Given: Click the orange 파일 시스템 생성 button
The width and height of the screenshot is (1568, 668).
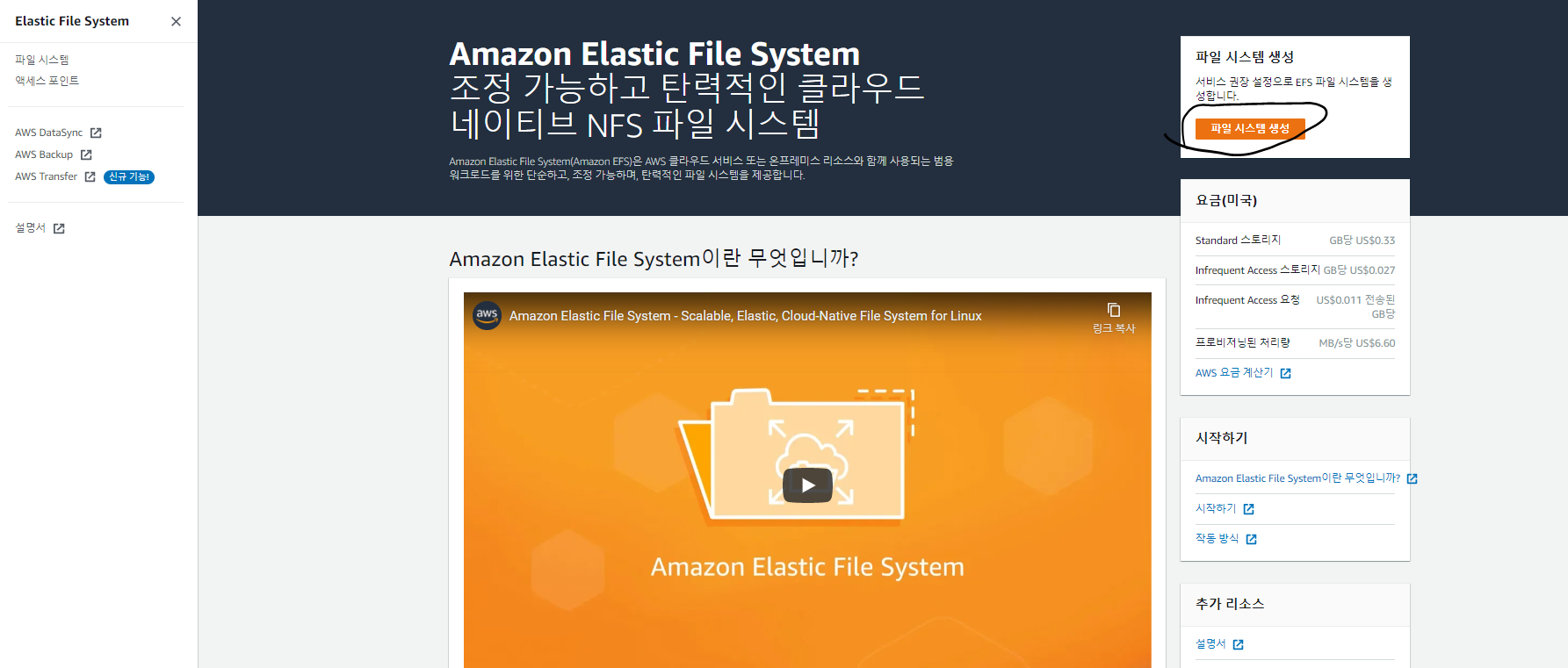Looking at the screenshot, I should click(x=1250, y=129).
